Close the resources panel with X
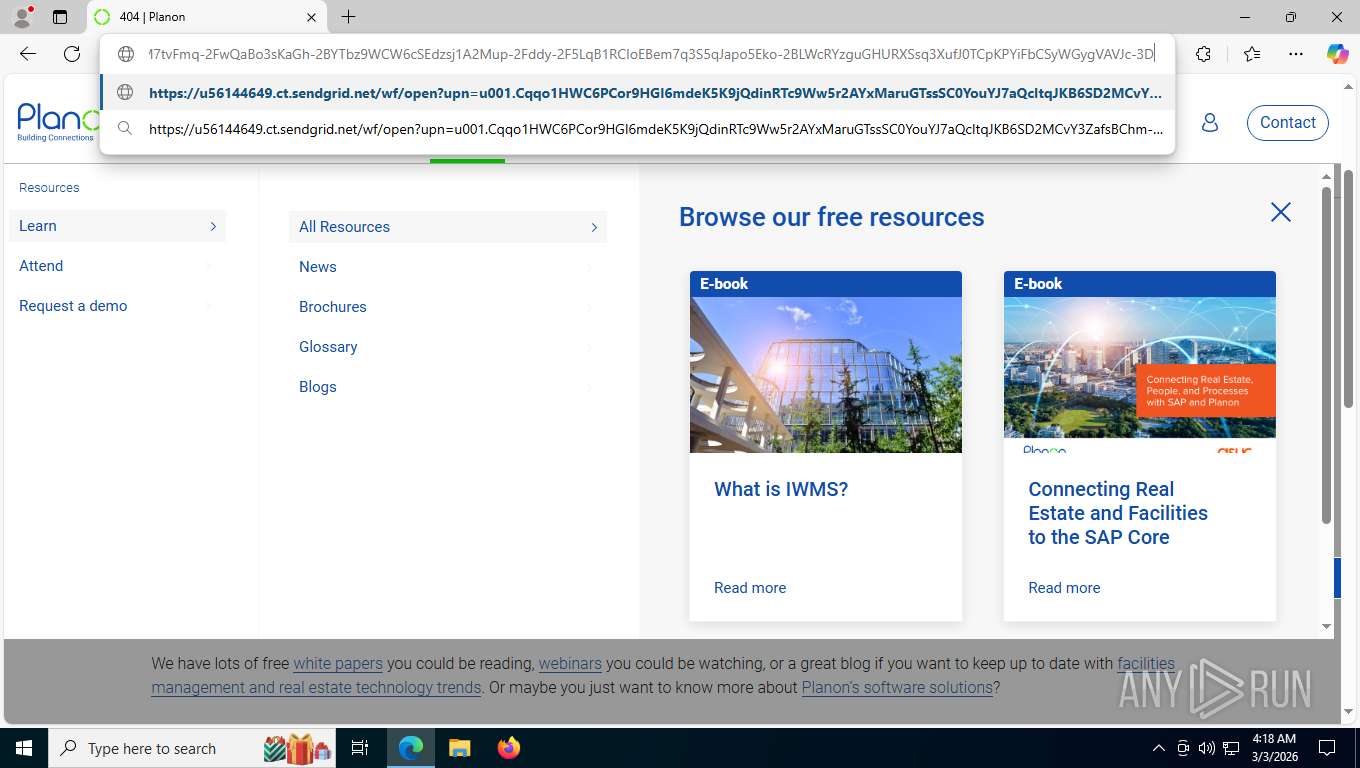The height and width of the screenshot is (768, 1360). coord(1280,212)
